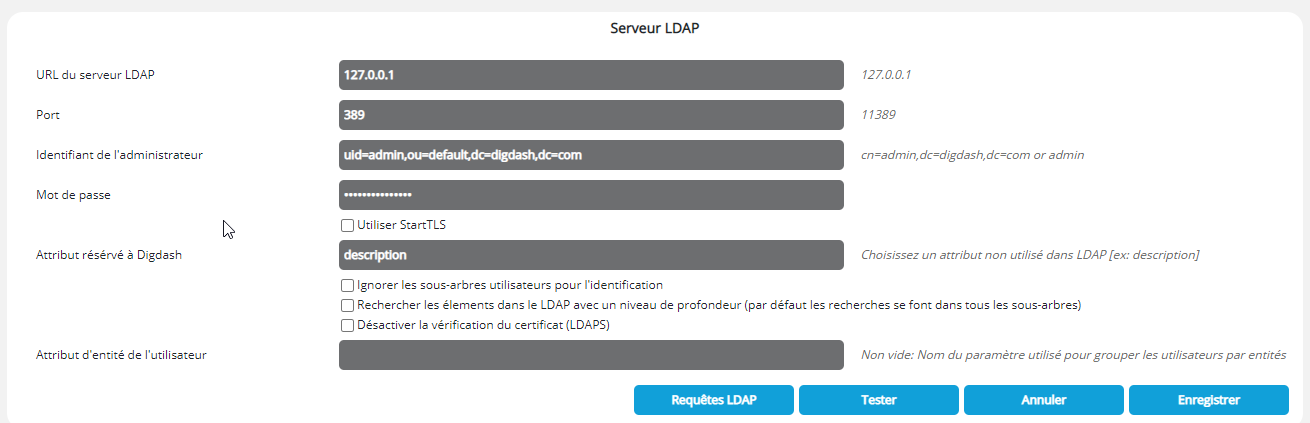Screen dimensions: 1310x423
Task: Cancel changes with the Annuler button
Action: pos(1043,400)
